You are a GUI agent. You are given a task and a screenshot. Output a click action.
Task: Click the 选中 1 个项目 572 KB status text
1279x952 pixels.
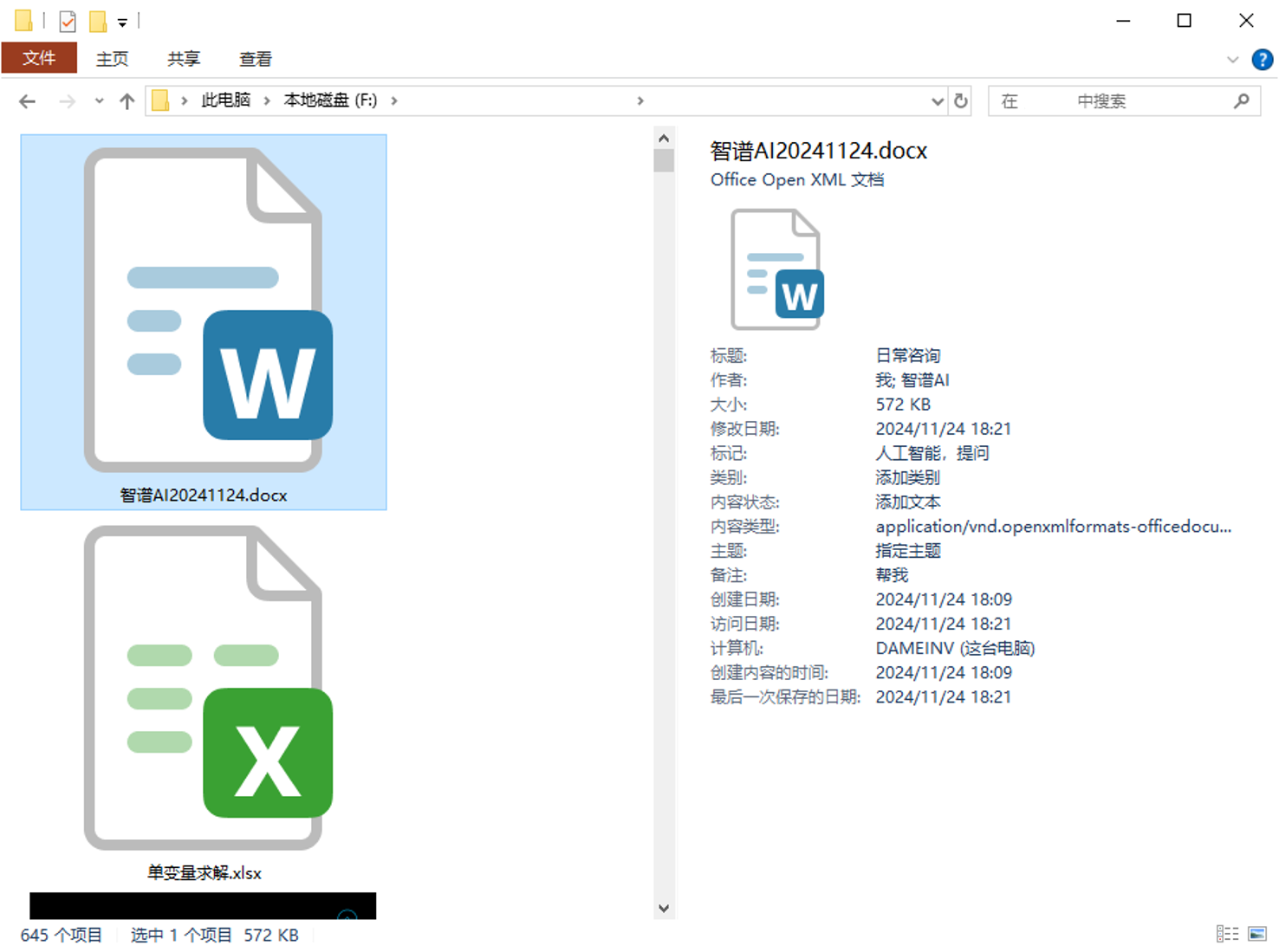click(215, 936)
